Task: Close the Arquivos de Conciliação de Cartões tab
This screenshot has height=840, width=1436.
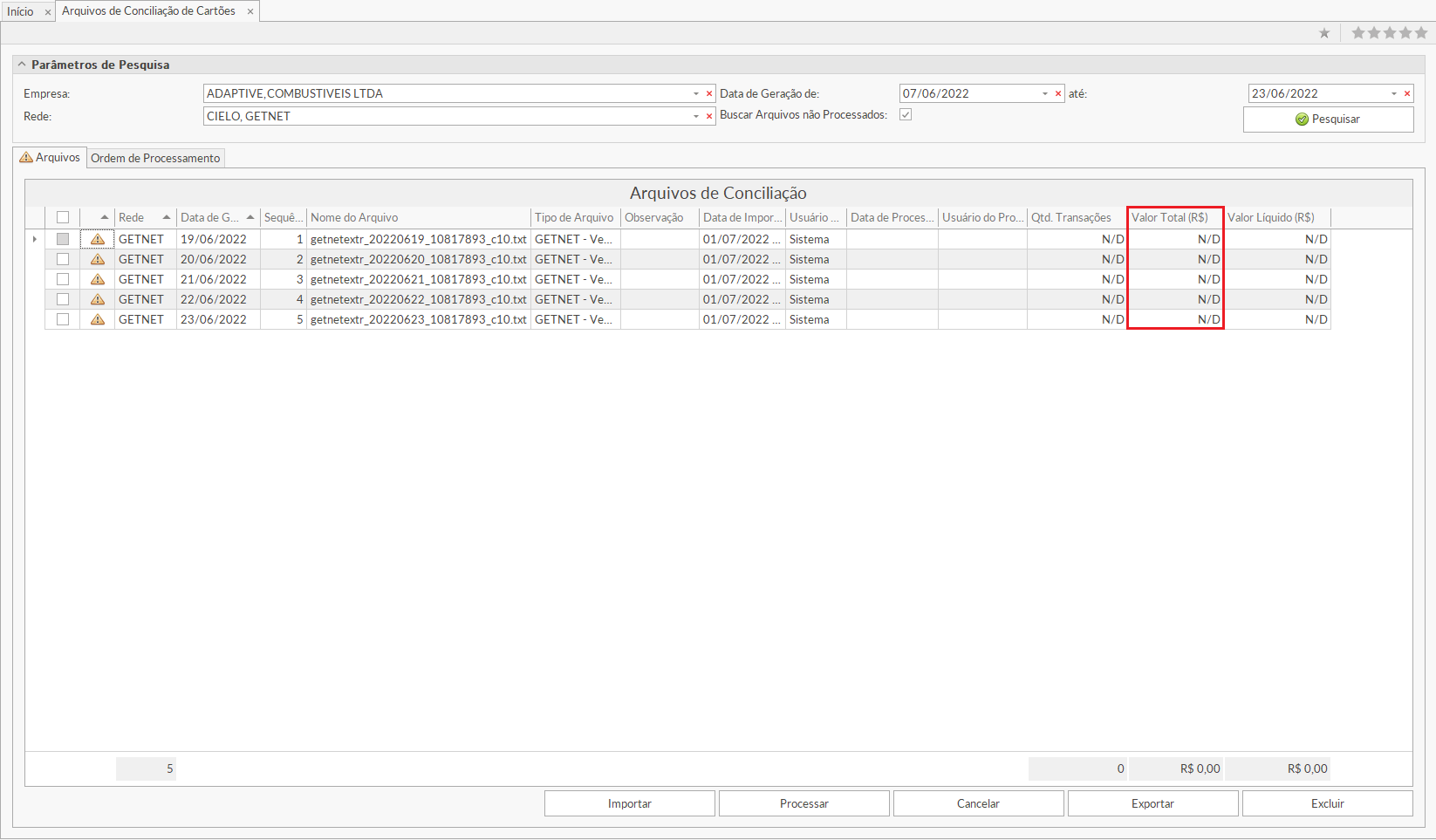Action: tap(250, 11)
